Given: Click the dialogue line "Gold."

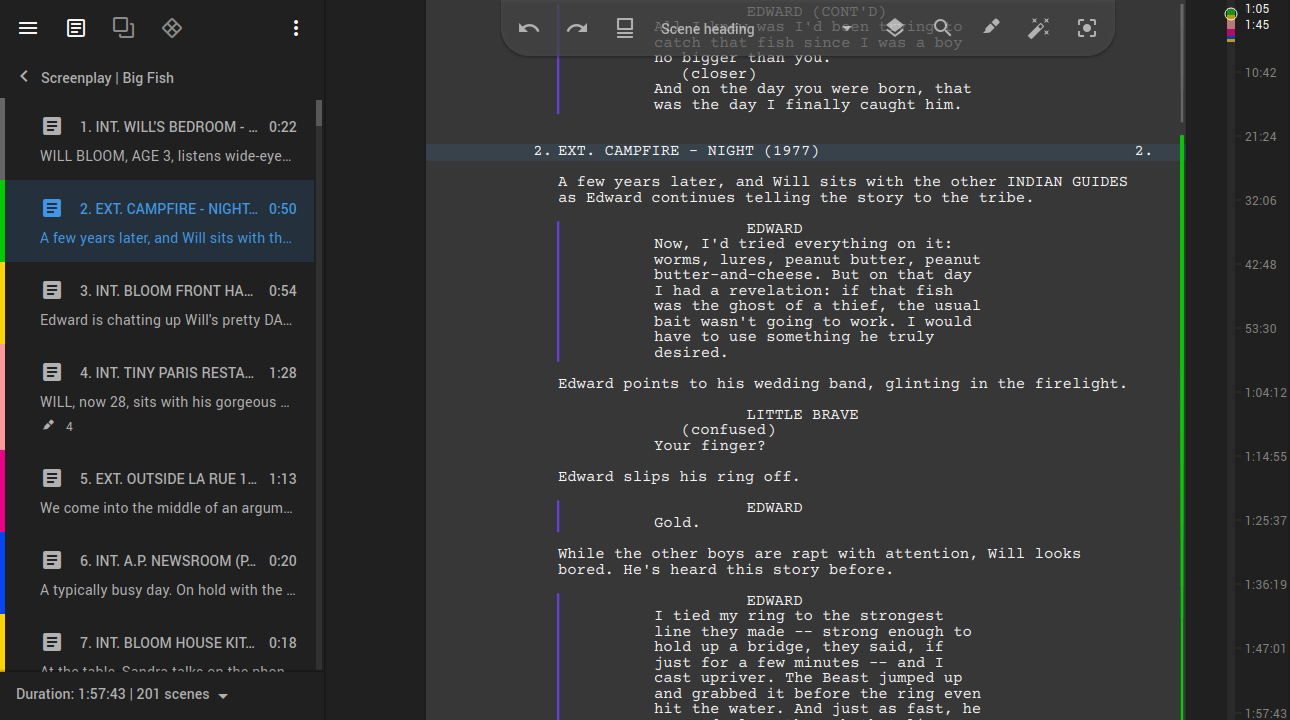Looking at the screenshot, I should pyautogui.click(x=677, y=523).
